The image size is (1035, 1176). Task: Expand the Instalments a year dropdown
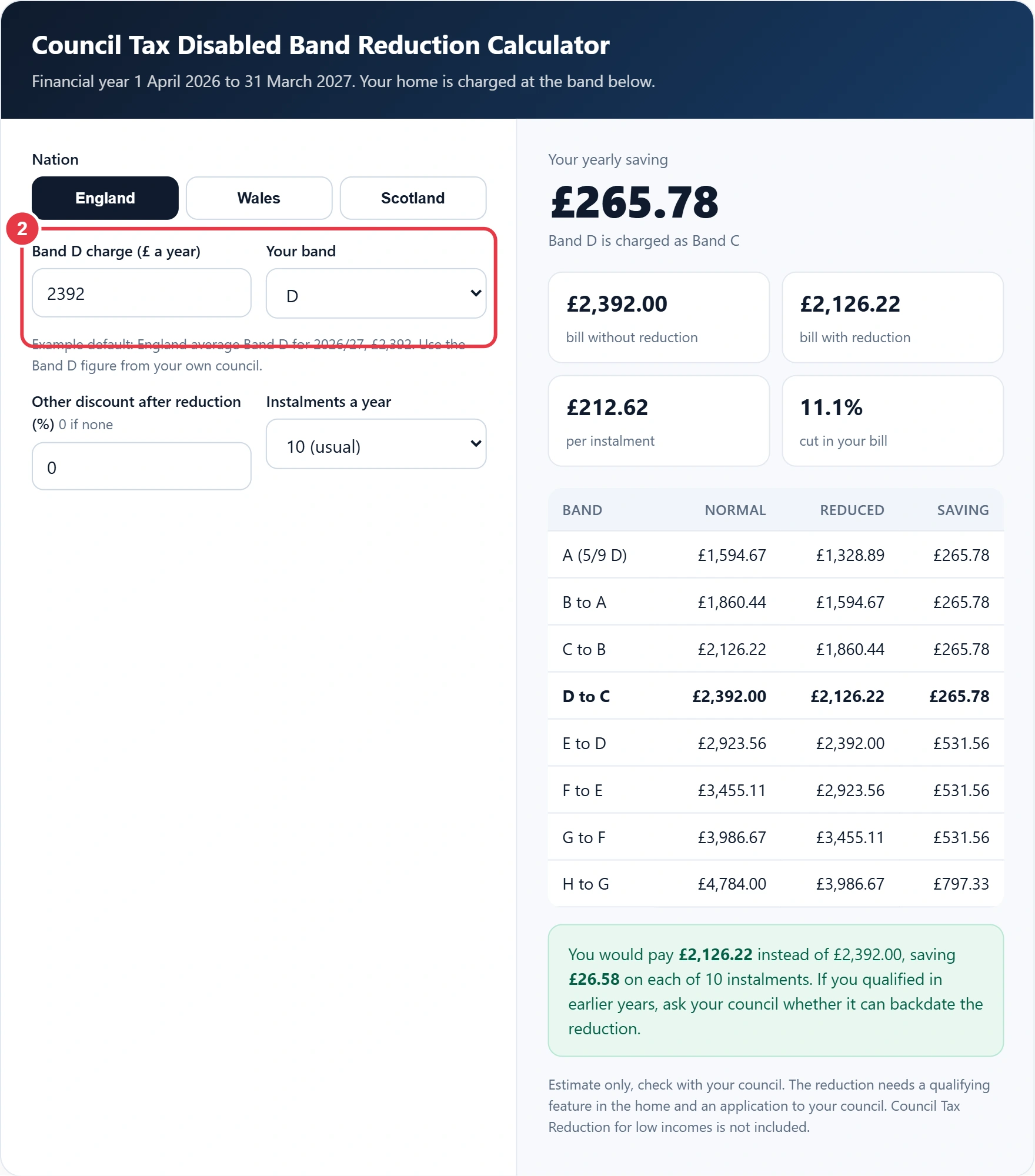click(x=376, y=444)
